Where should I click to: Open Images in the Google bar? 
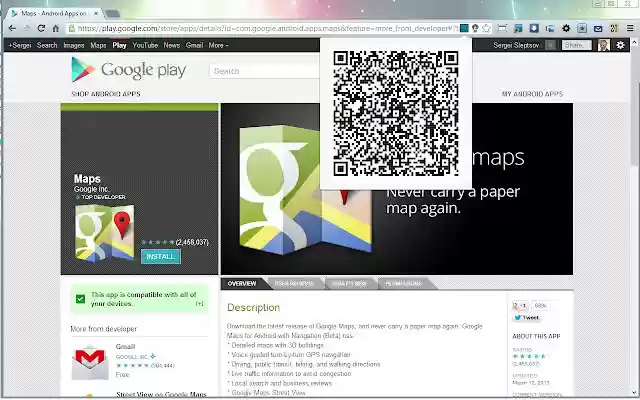[73, 45]
